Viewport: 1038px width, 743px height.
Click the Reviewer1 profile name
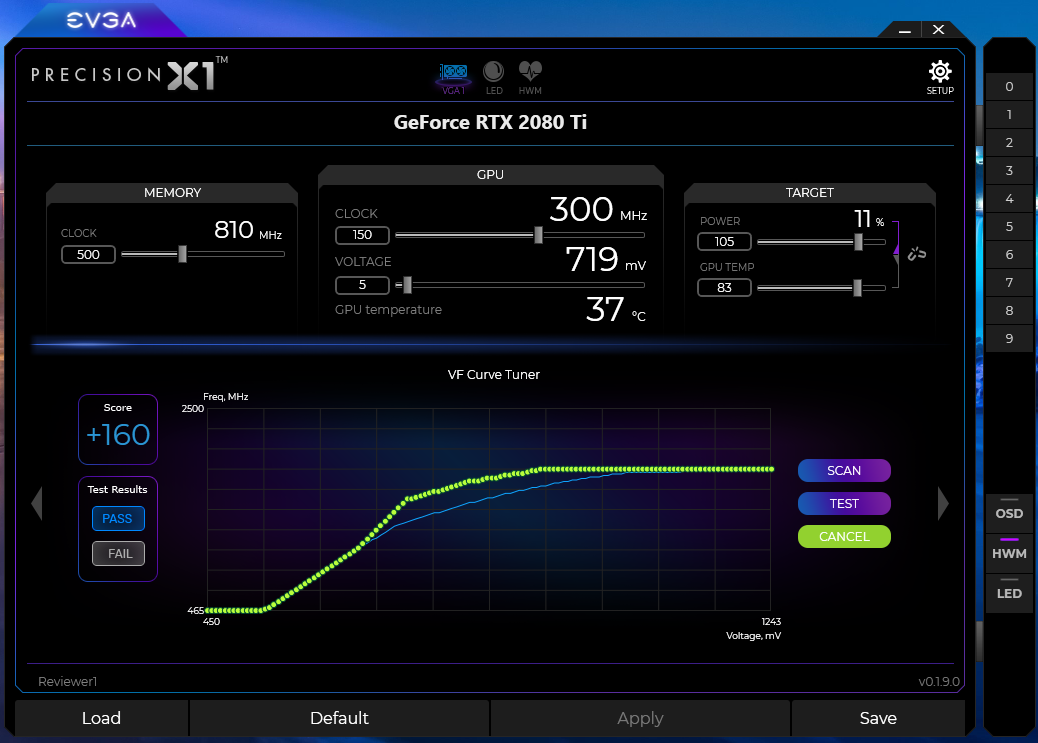click(x=68, y=681)
